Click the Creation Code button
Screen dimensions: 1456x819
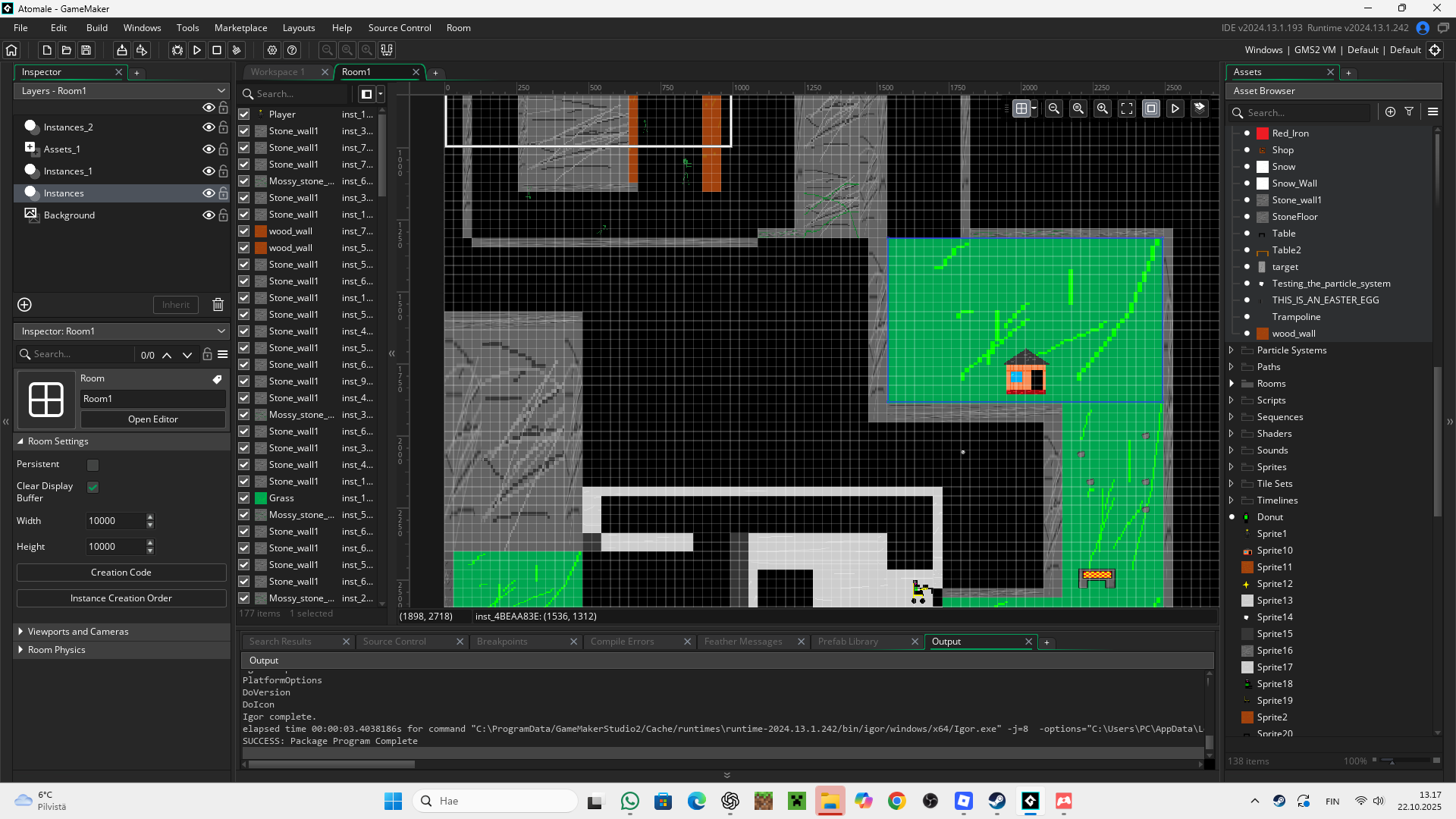pos(121,573)
